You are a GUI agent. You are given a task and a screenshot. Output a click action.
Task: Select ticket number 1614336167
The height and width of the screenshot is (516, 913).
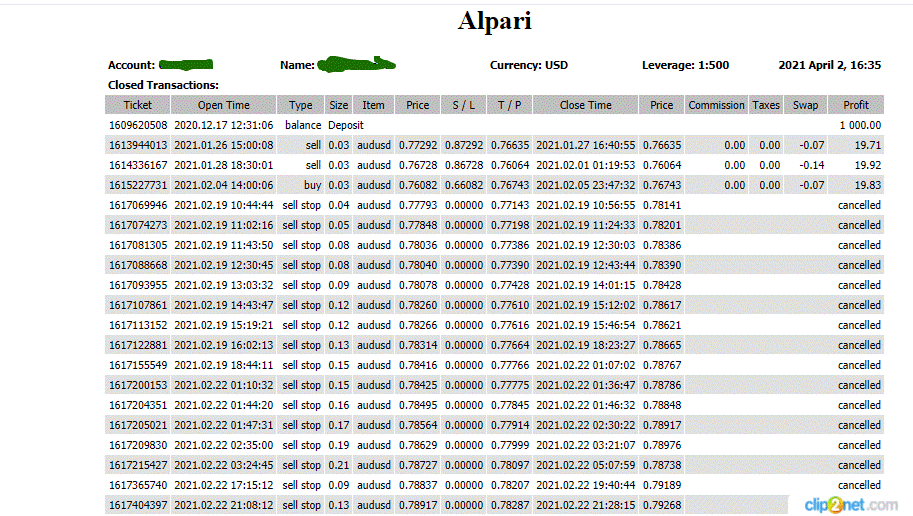coord(138,165)
